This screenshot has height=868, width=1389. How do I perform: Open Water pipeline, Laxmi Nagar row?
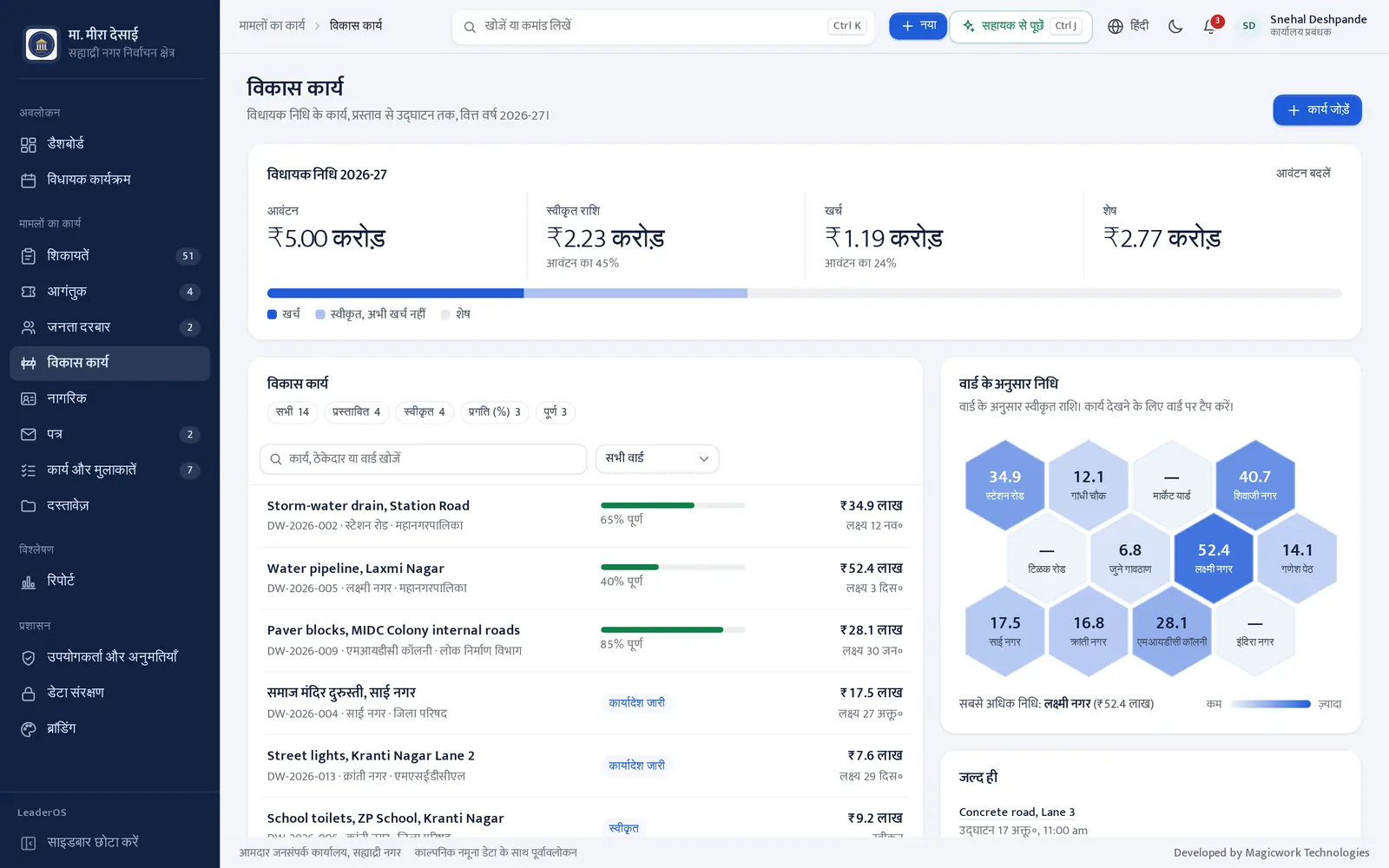click(x=585, y=578)
